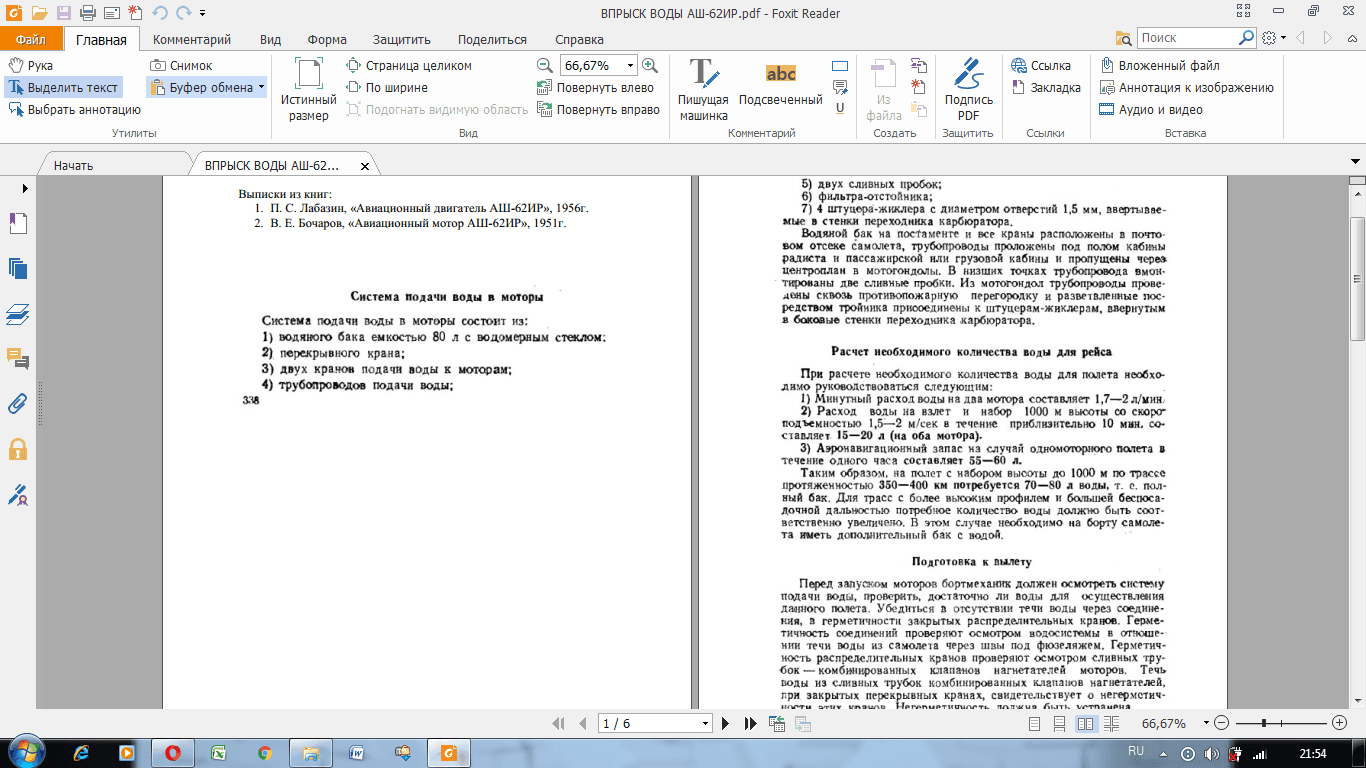Open the Bookmarks side panel
The image size is (1366, 768).
coord(17,223)
